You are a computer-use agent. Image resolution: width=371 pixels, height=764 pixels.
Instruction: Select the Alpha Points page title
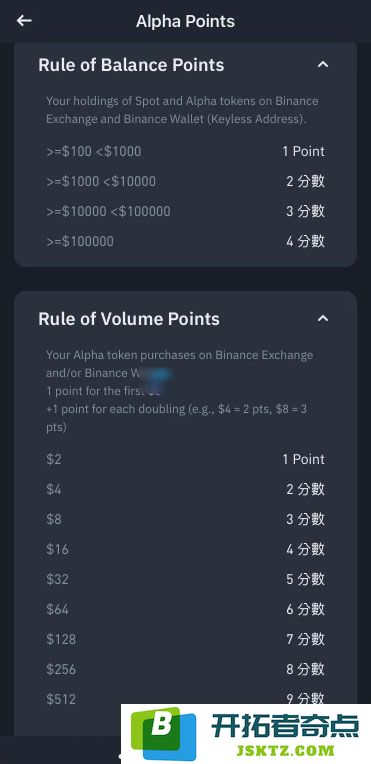185,21
